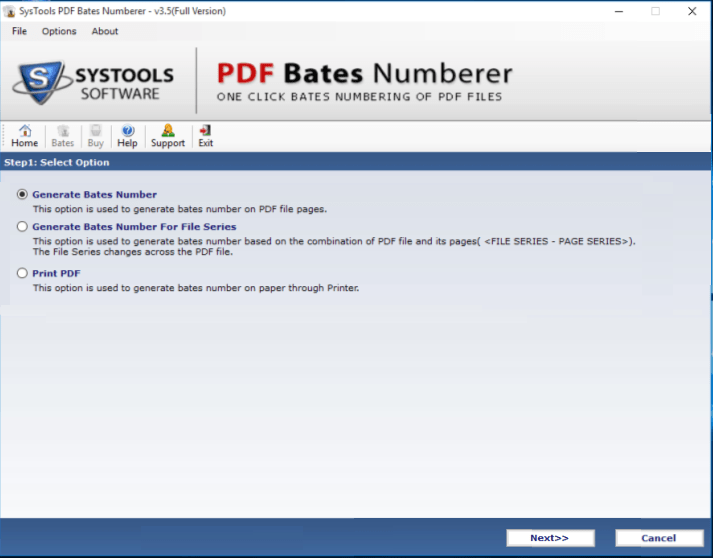
Task: Open the Support toolbar icon
Action: click(x=168, y=136)
